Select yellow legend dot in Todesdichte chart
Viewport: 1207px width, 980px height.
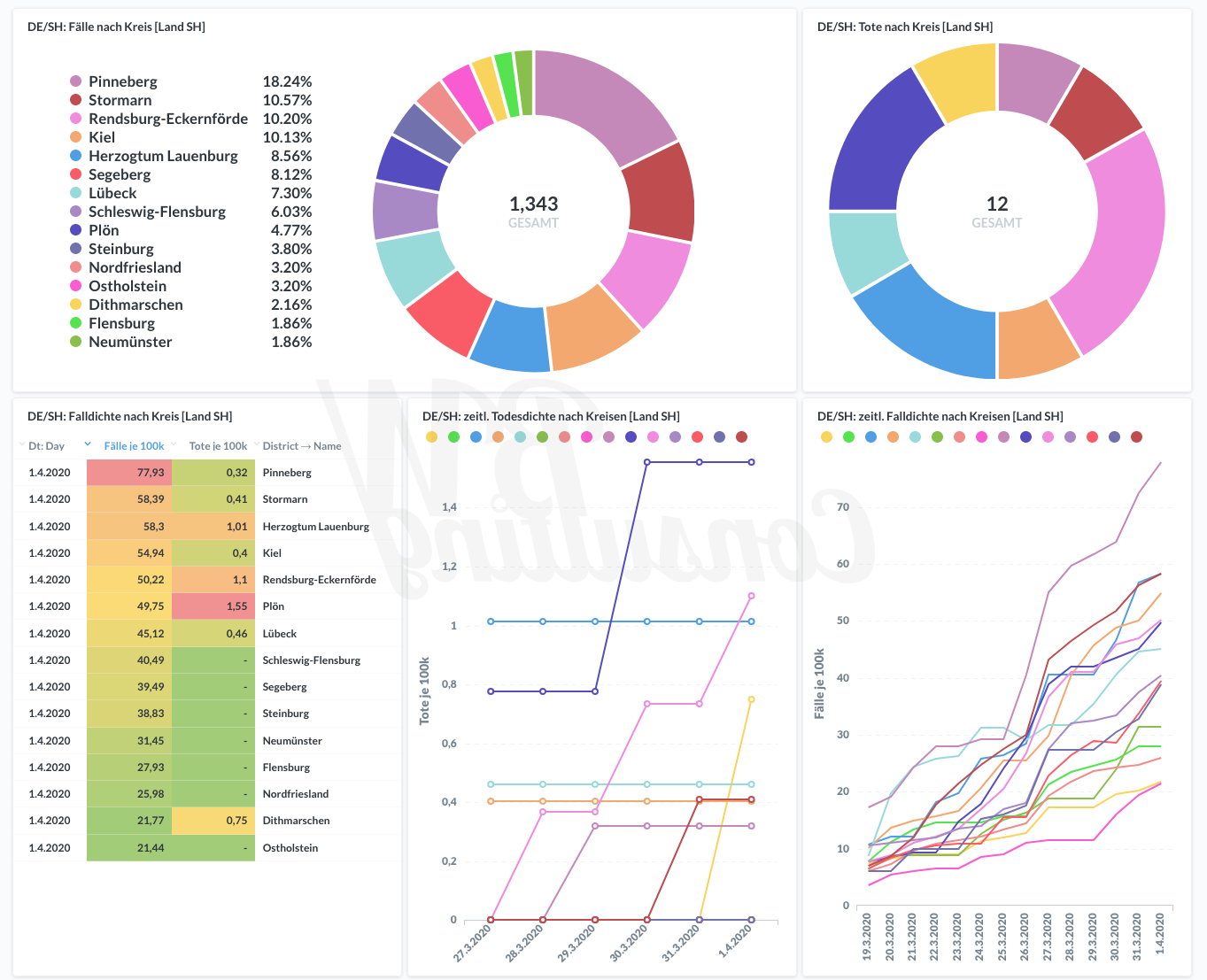point(431,436)
